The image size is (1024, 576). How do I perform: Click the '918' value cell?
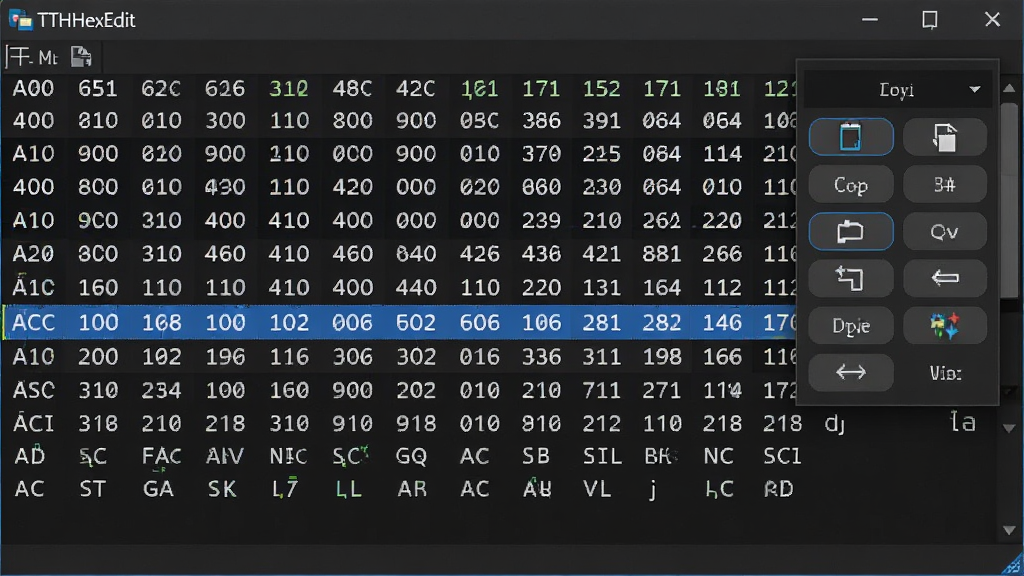click(x=416, y=423)
